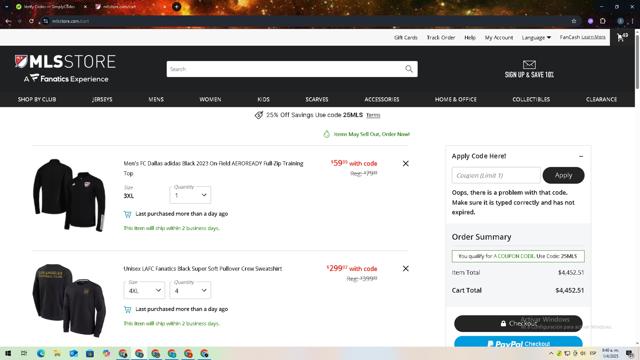The width and height of the screenshot is (640, 360).
Task: Bookmark page with the star icon
Action: click(574, 21)
